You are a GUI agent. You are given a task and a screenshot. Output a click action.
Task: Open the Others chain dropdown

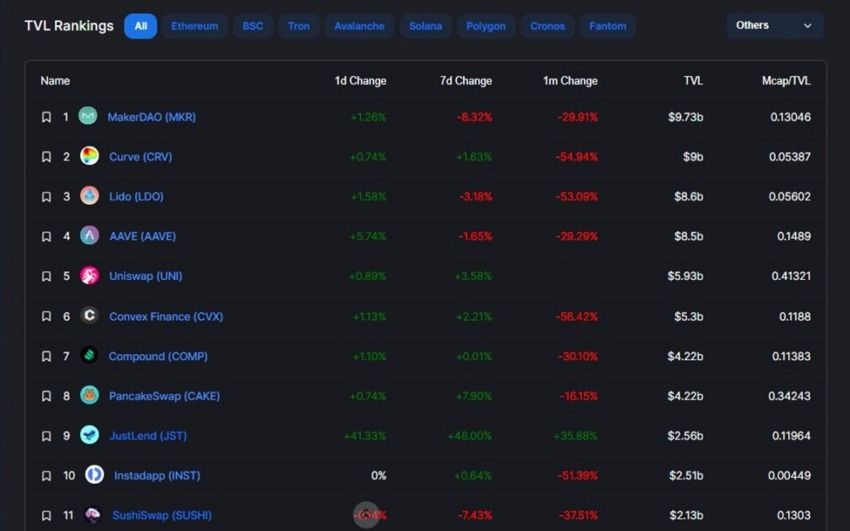[775, 25]
